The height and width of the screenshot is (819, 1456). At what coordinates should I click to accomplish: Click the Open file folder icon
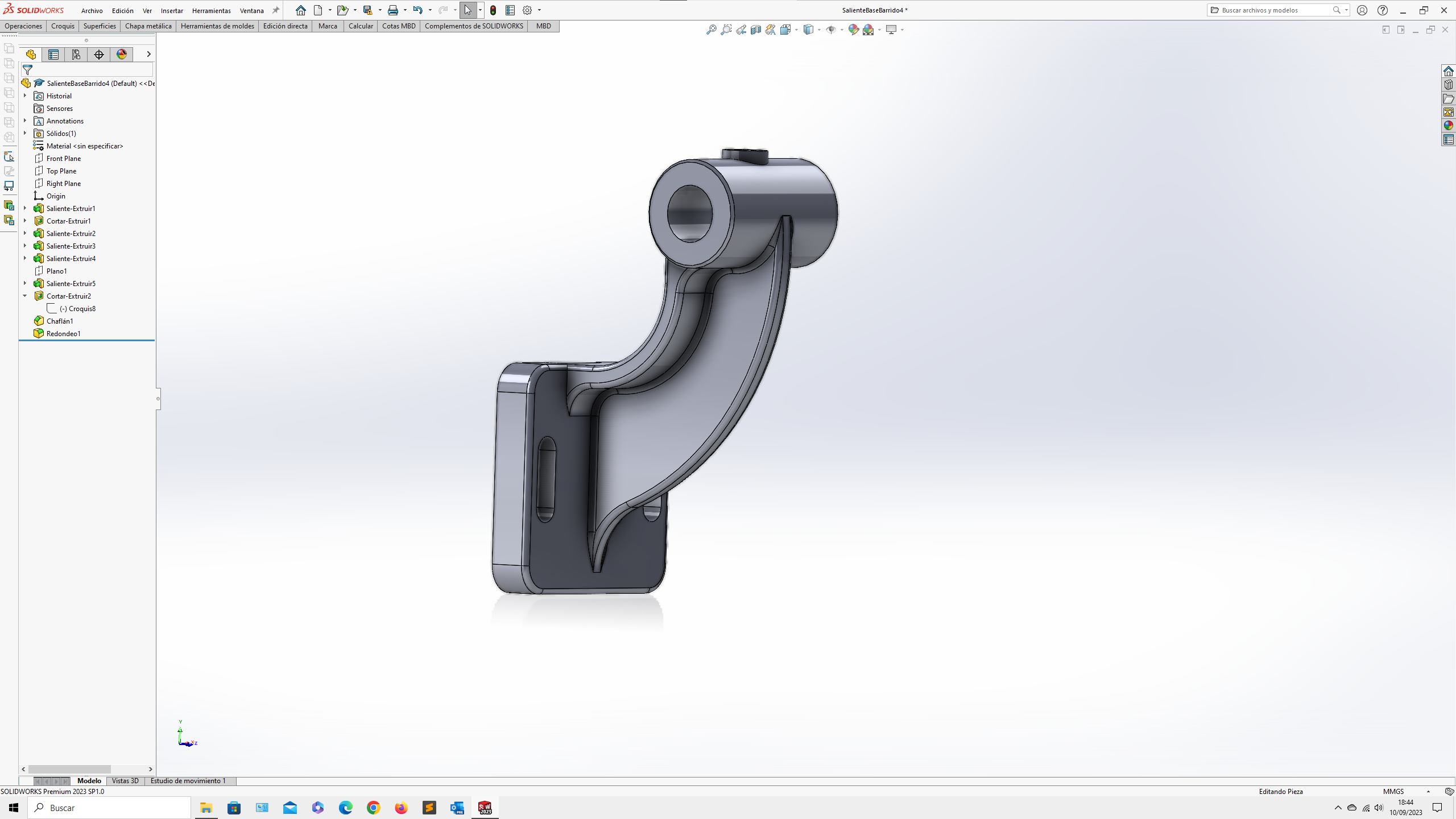[342, 10]
